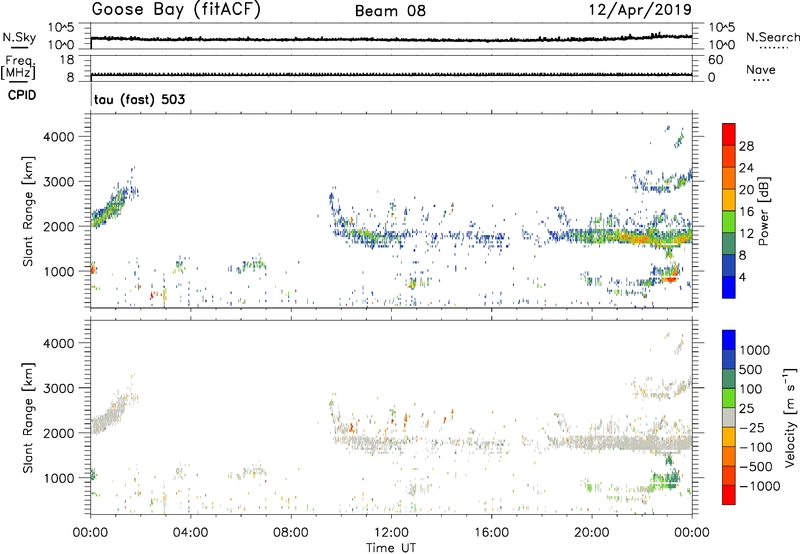
Task: Click the red top segment of the Power color bar
Action: tap(729, 134)
